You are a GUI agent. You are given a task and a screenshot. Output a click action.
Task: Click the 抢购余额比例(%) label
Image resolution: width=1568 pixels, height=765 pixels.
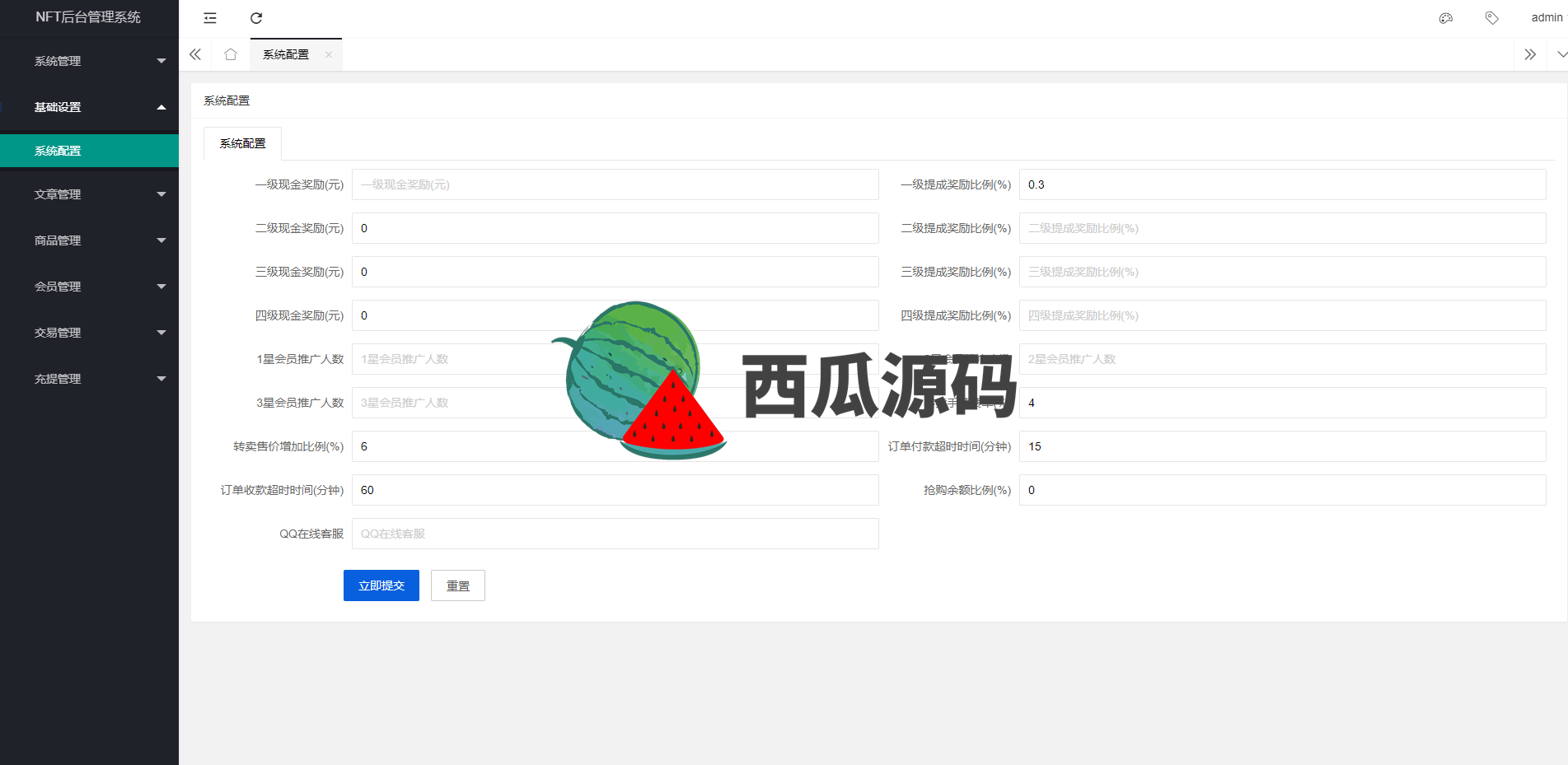coord(967,490)
